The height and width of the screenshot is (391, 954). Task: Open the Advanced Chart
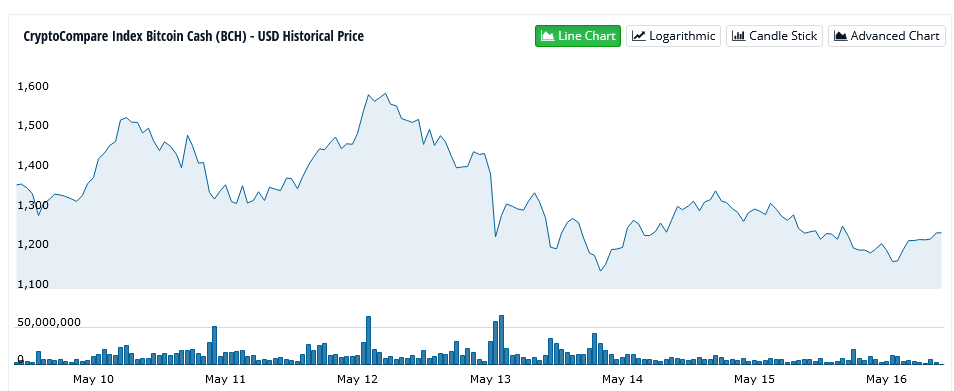pos(886,36)
